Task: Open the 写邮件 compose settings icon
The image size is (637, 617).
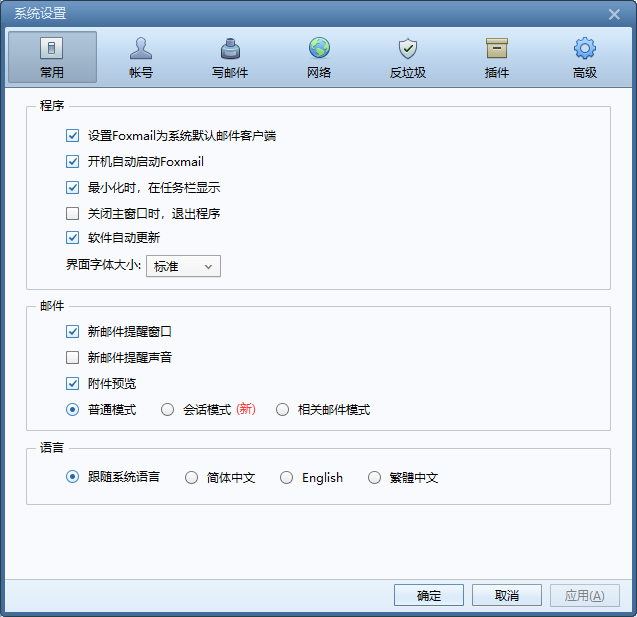Action: [x=230, y=48]
